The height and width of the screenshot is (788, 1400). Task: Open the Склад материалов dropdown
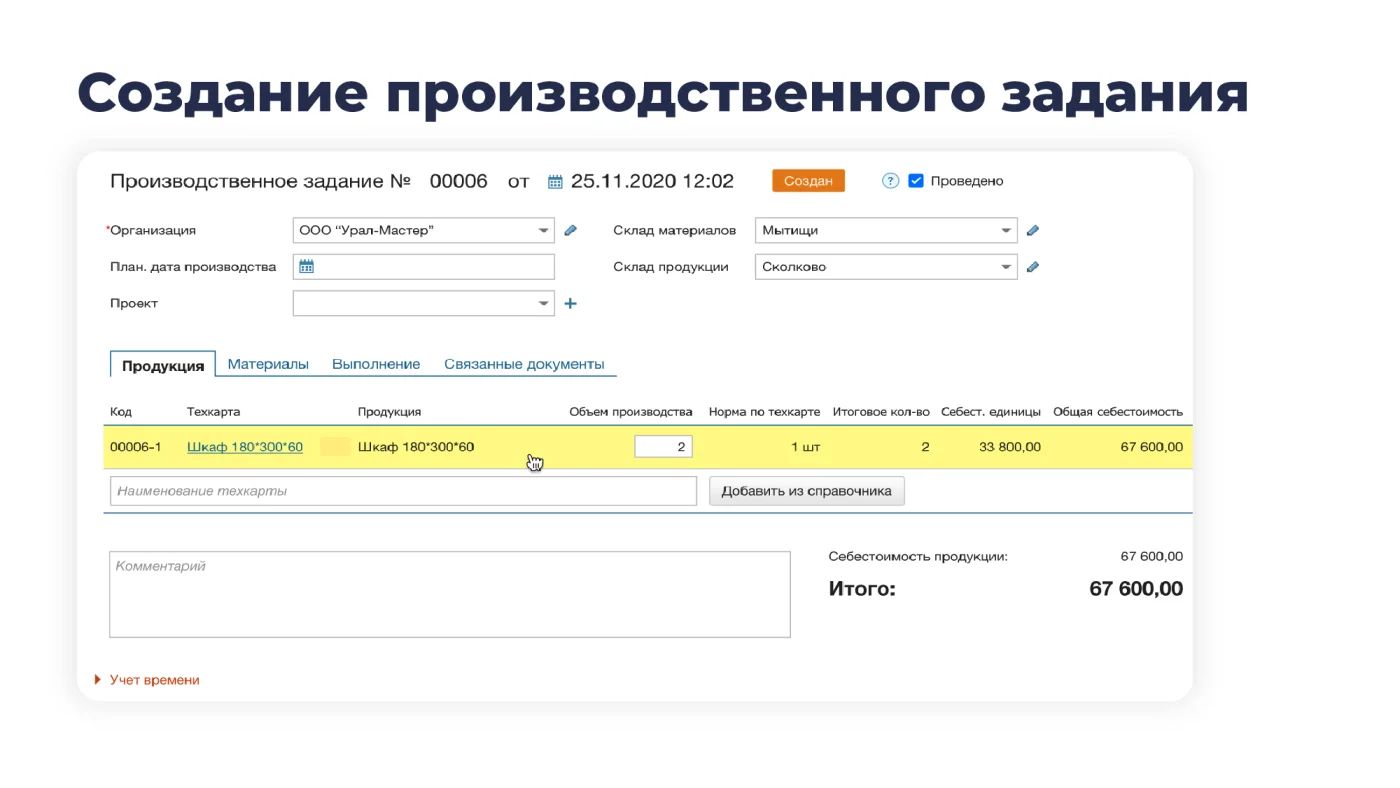[886, 230]
